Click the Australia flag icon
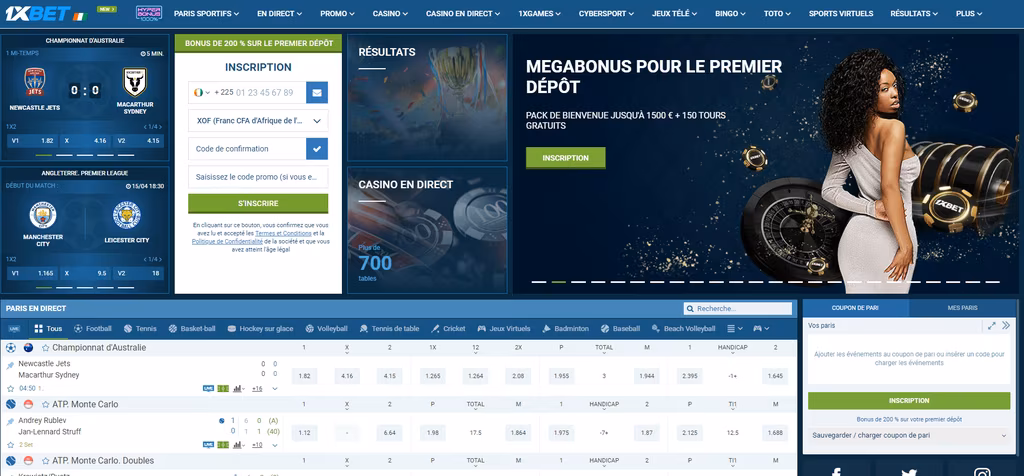The height and width of the screenshot is (476, 1024). coord(29,348)
